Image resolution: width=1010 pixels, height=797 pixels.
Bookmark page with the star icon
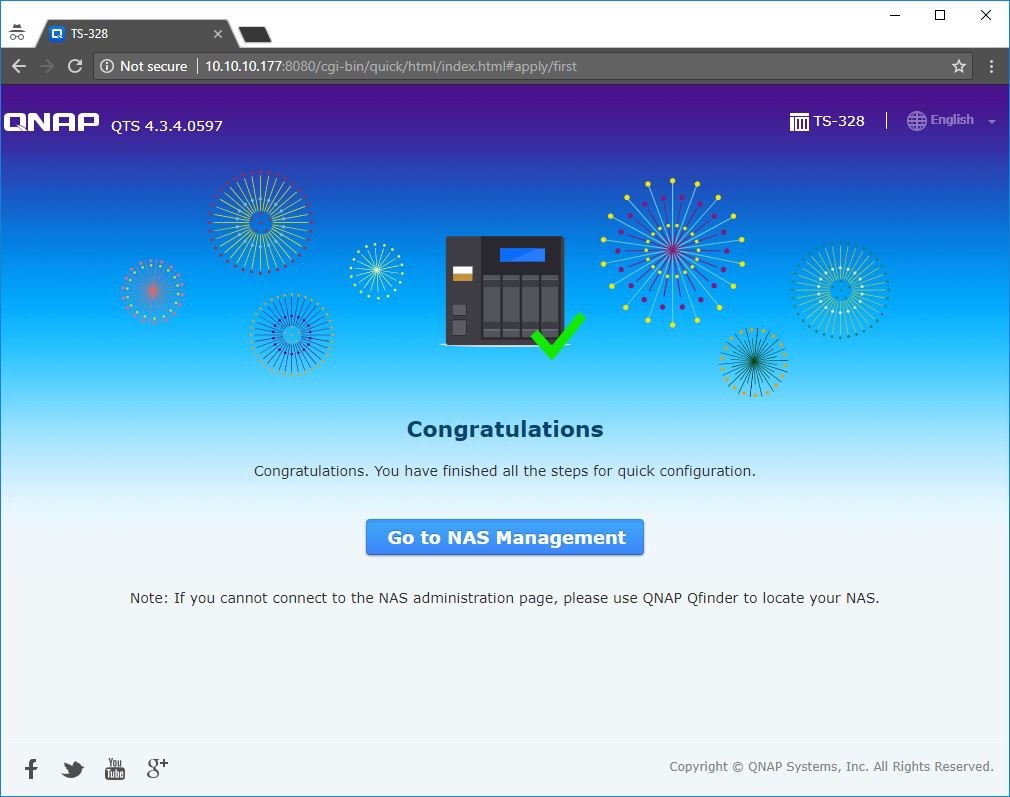click(958, 66)
